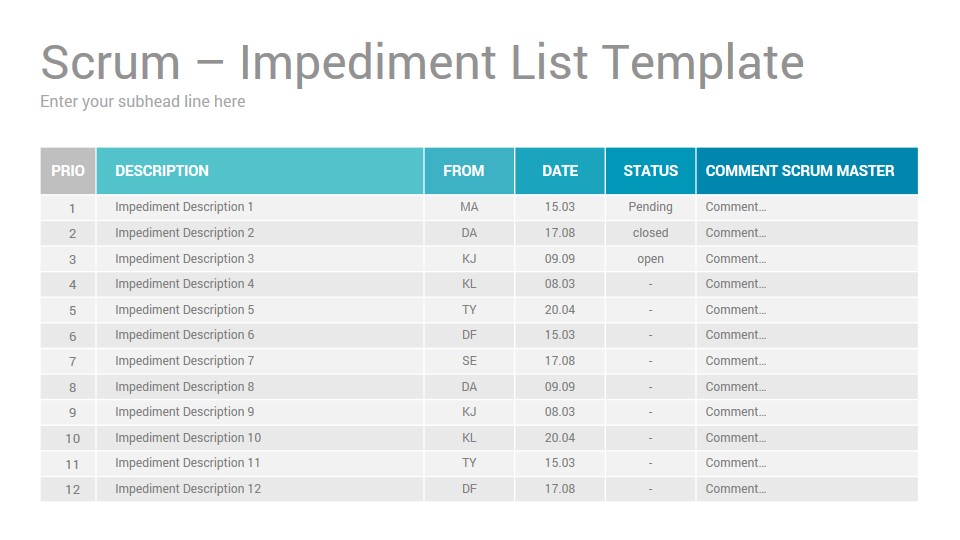Click date "17.08" in row 2
The height and width of the screenshot is (540, 960).
[560, 233]
